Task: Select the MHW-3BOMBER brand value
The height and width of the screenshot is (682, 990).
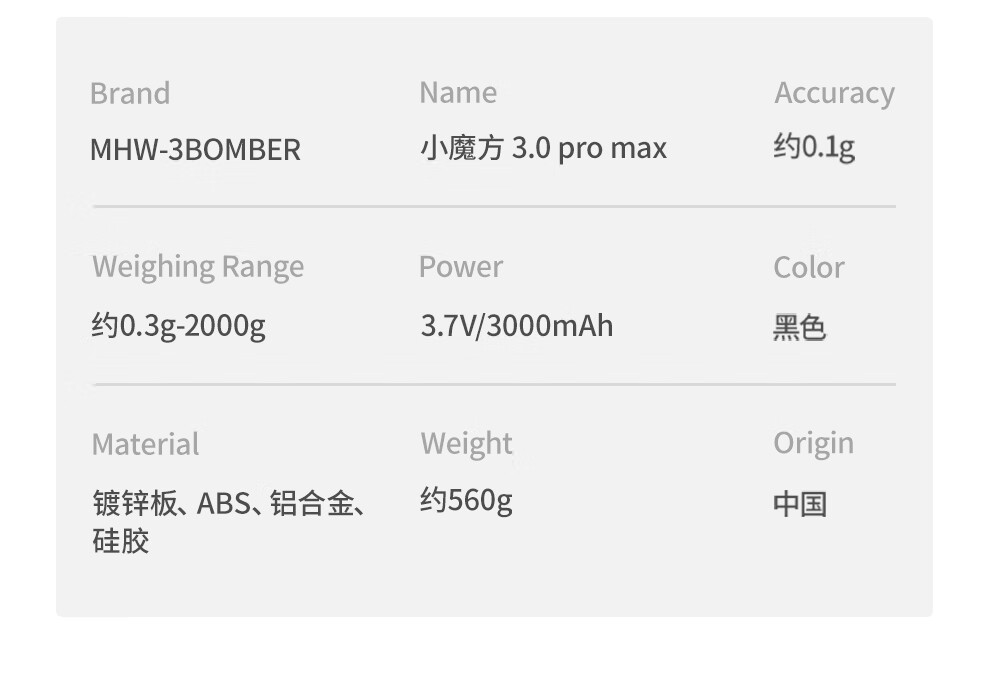Action: click(195, 150)
